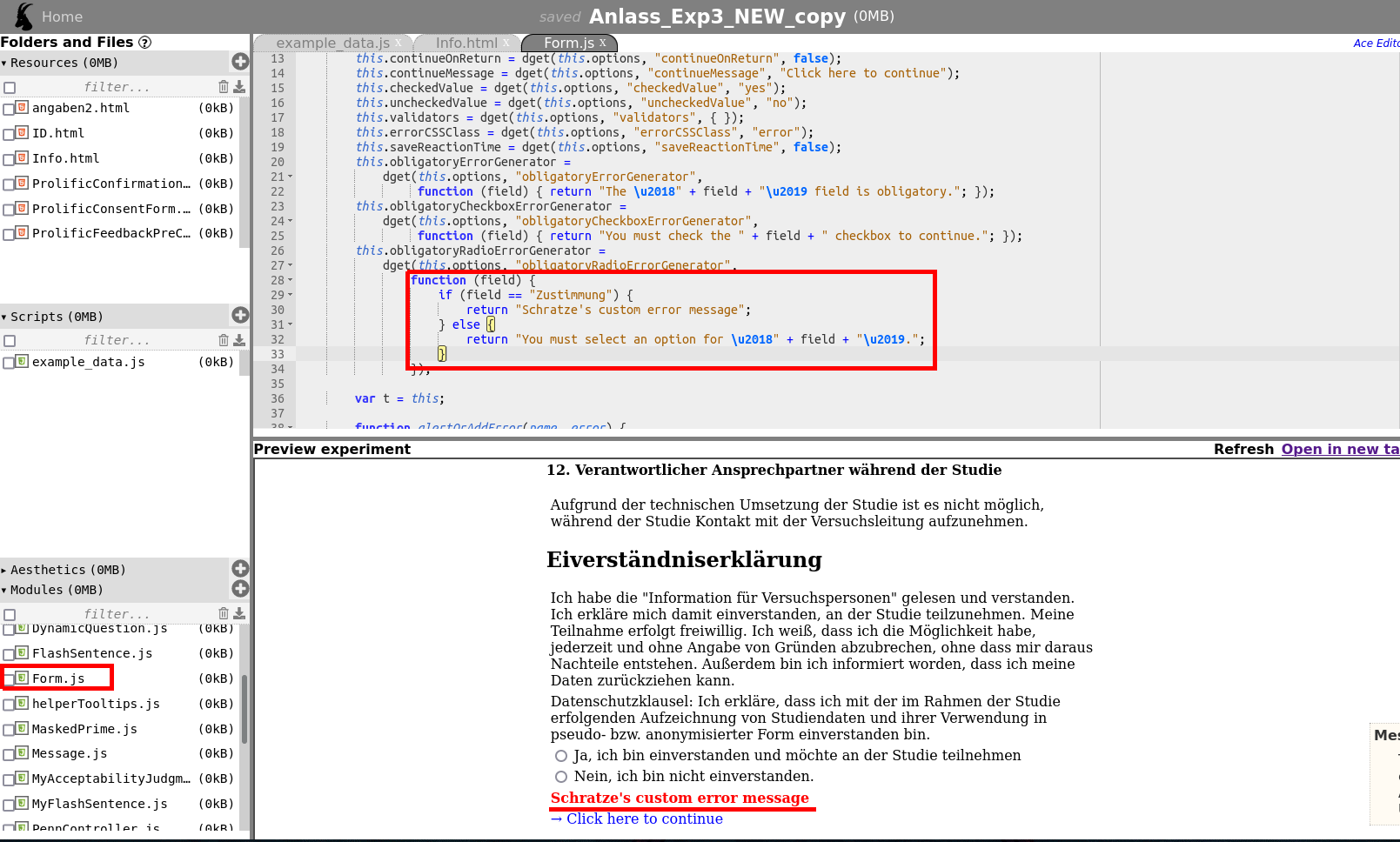
Task: Click experiment title Anlass_Exp3_NEW_copy
Action: 717,17
